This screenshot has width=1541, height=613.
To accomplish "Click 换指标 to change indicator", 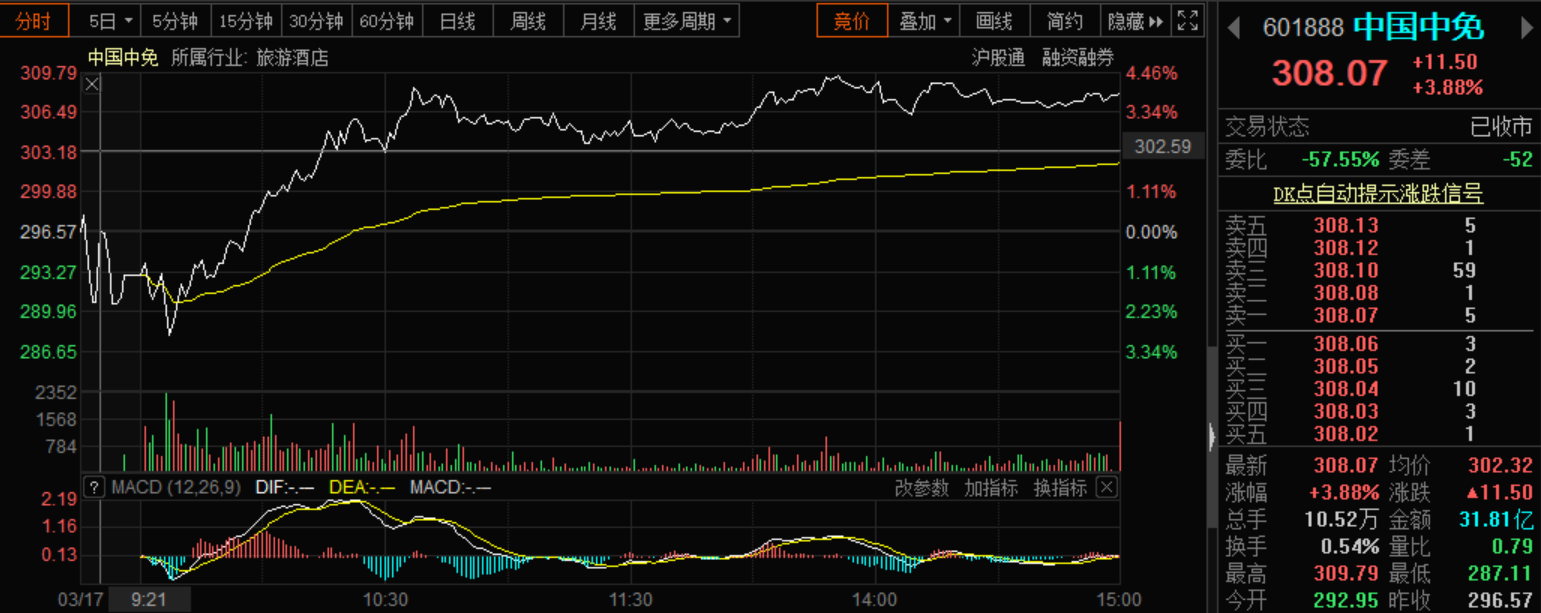I will click(1060, 488).
